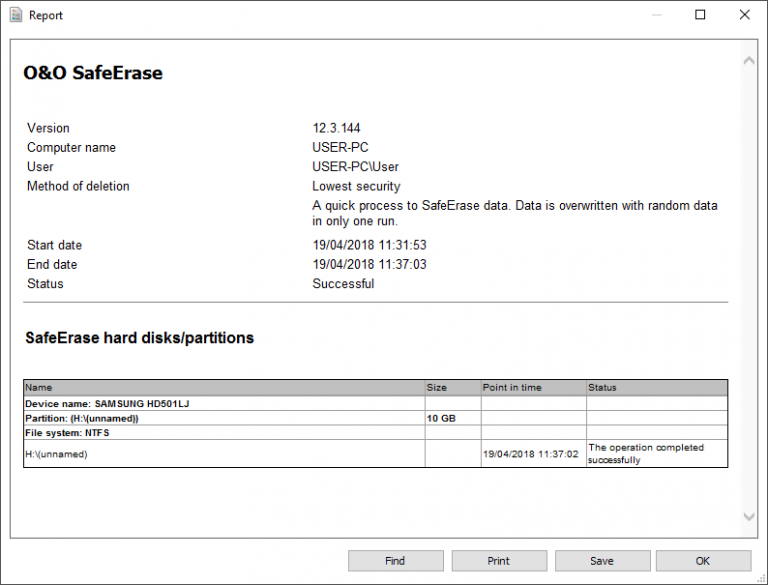Viewport: 768px width, 585px height.
Task: Click the Find button
Action: (x=396, y=561)
